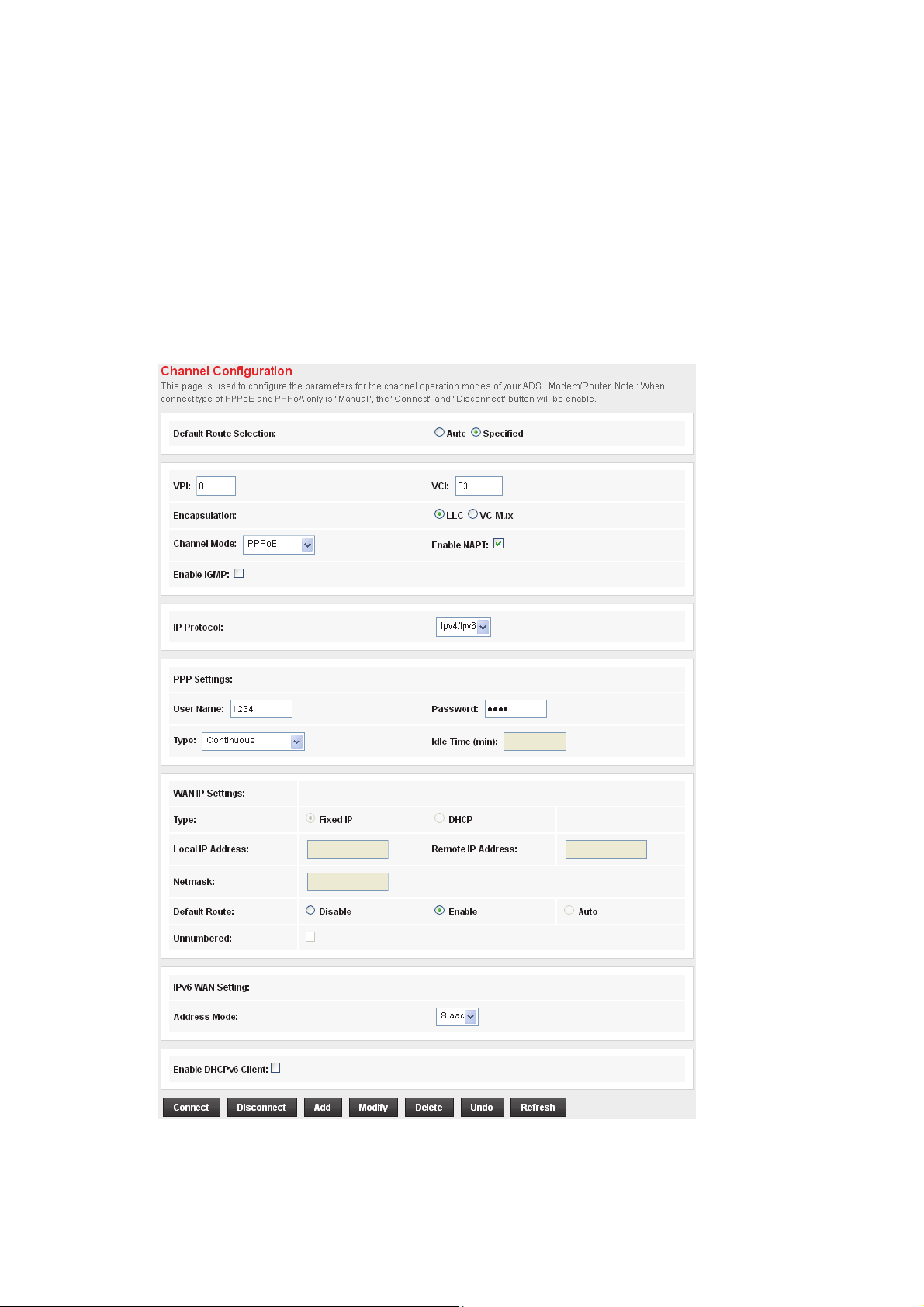924x1307 pixels.
Task: Click the Add button
Action: coord(323,1108)
